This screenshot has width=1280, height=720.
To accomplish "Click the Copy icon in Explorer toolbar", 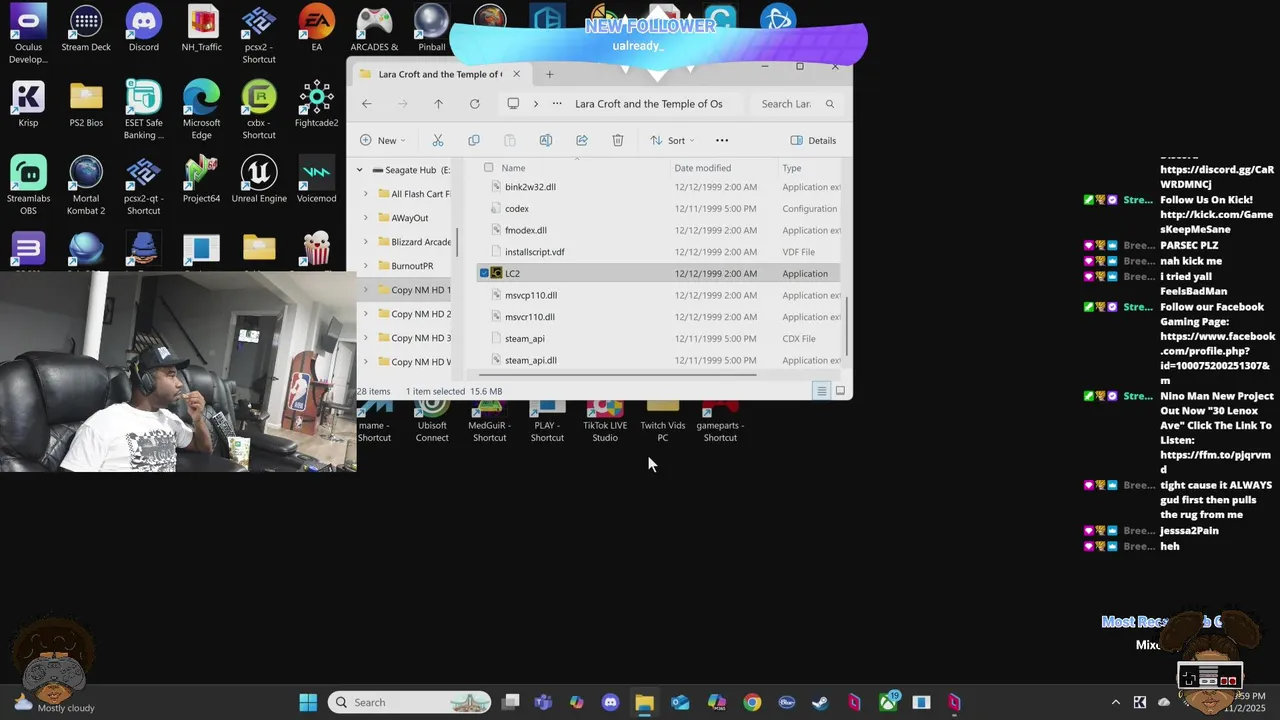I will pyautogui.click(x=474, y=140).
